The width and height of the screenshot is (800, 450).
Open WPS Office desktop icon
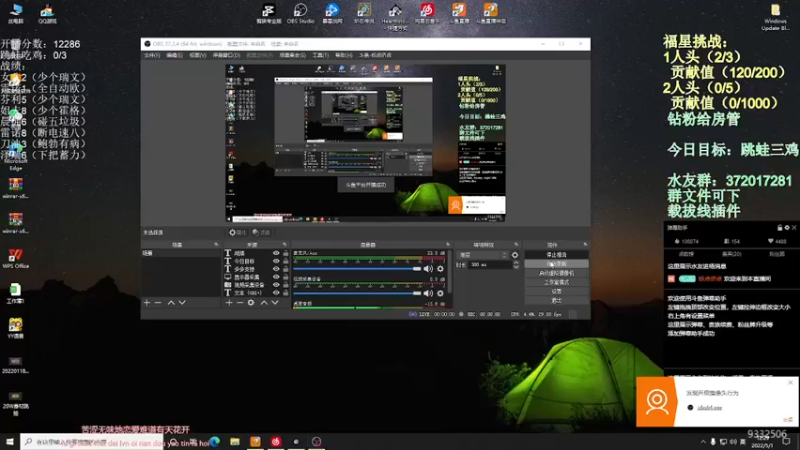15,259
